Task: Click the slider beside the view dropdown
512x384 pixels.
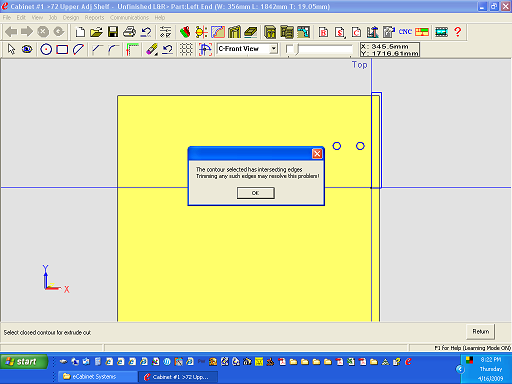Action: (319, 49)
